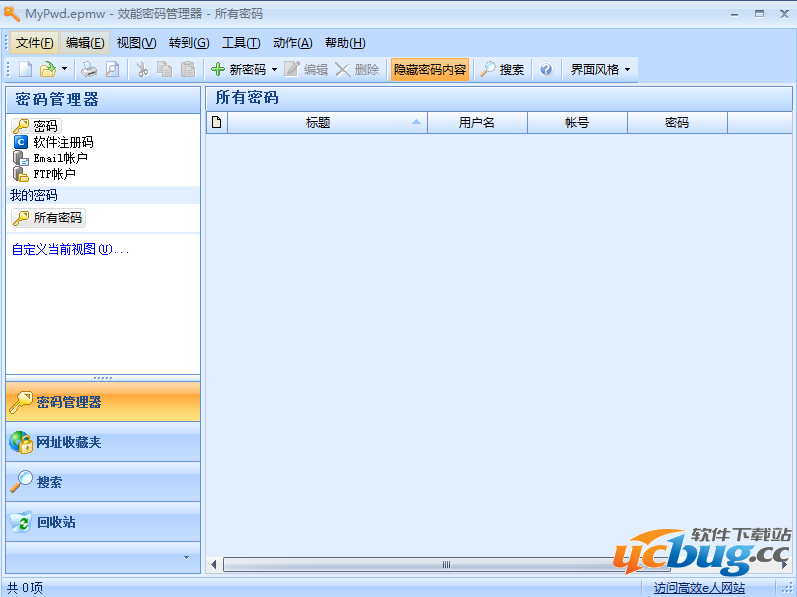The width and height of the screenshot is (797, 597).
Task: Toggle the 隐藏密码内容 button
Action: pos(429,69)
